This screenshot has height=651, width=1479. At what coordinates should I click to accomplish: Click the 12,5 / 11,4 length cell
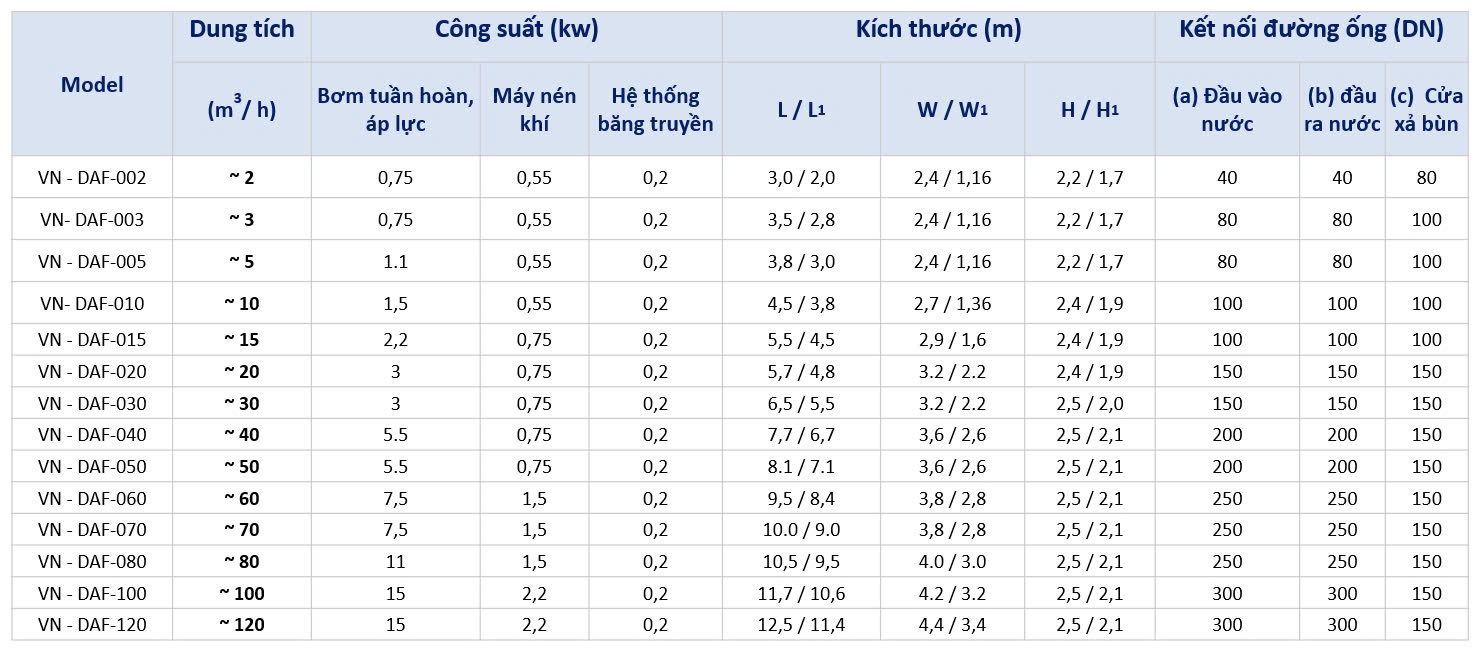click(x=801, y=625)
